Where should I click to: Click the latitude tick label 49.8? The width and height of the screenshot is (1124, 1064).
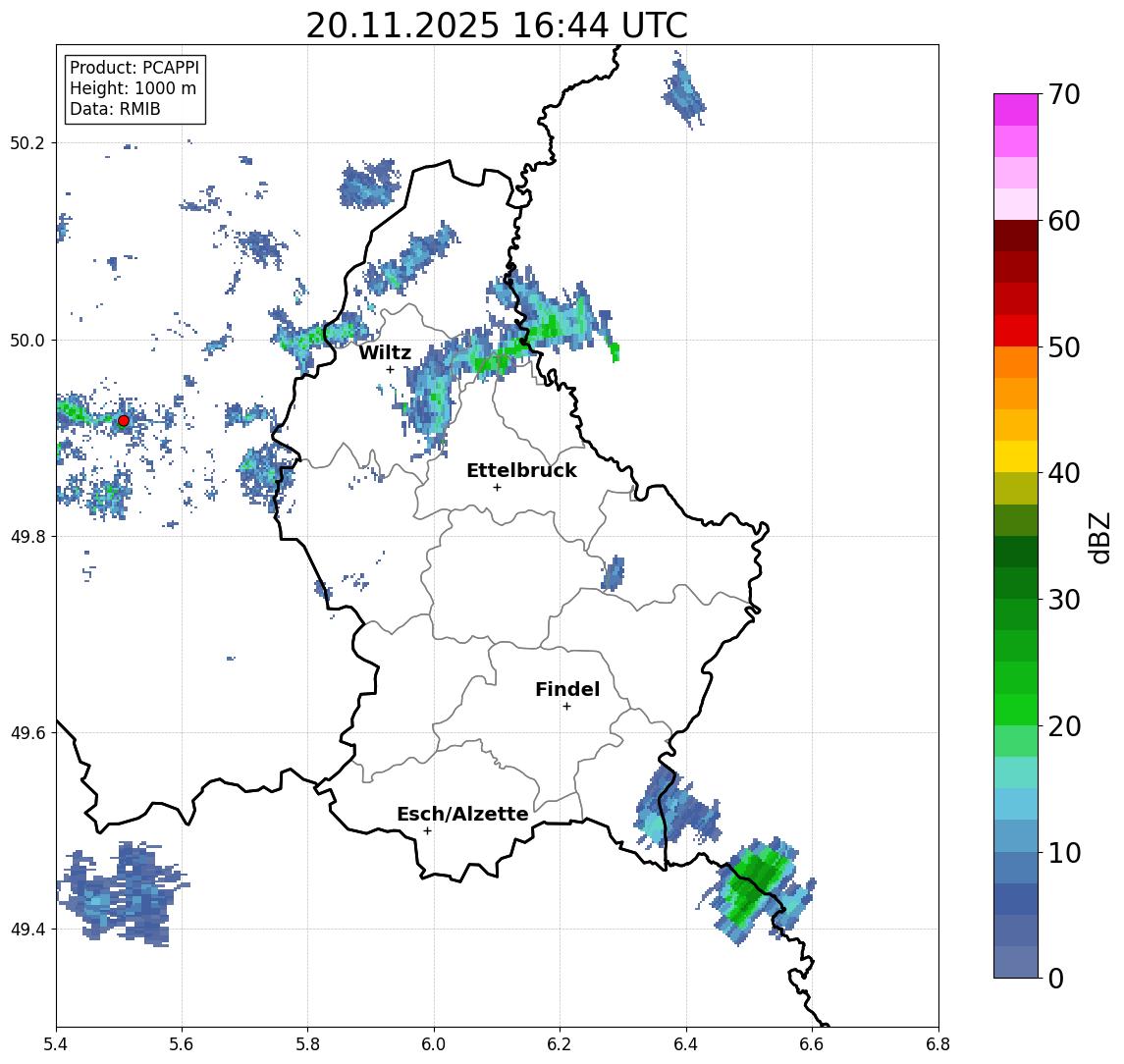coord(27,536)
